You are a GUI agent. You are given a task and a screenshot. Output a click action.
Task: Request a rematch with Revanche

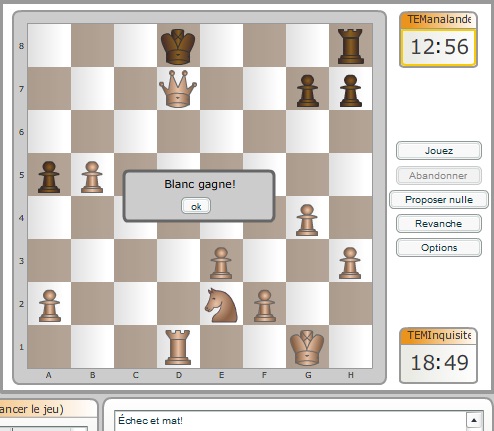click(x=439, y=224)
